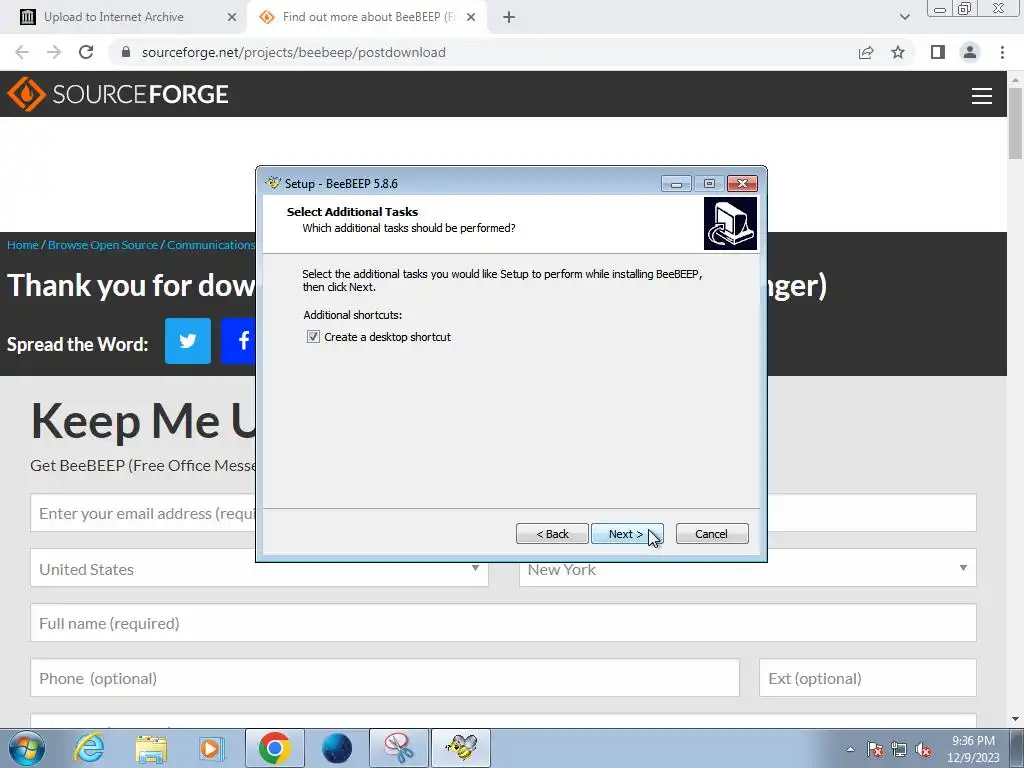1024x768 pixels.
Task: Open Communications breadcrumb link
Action: point(211,245)
